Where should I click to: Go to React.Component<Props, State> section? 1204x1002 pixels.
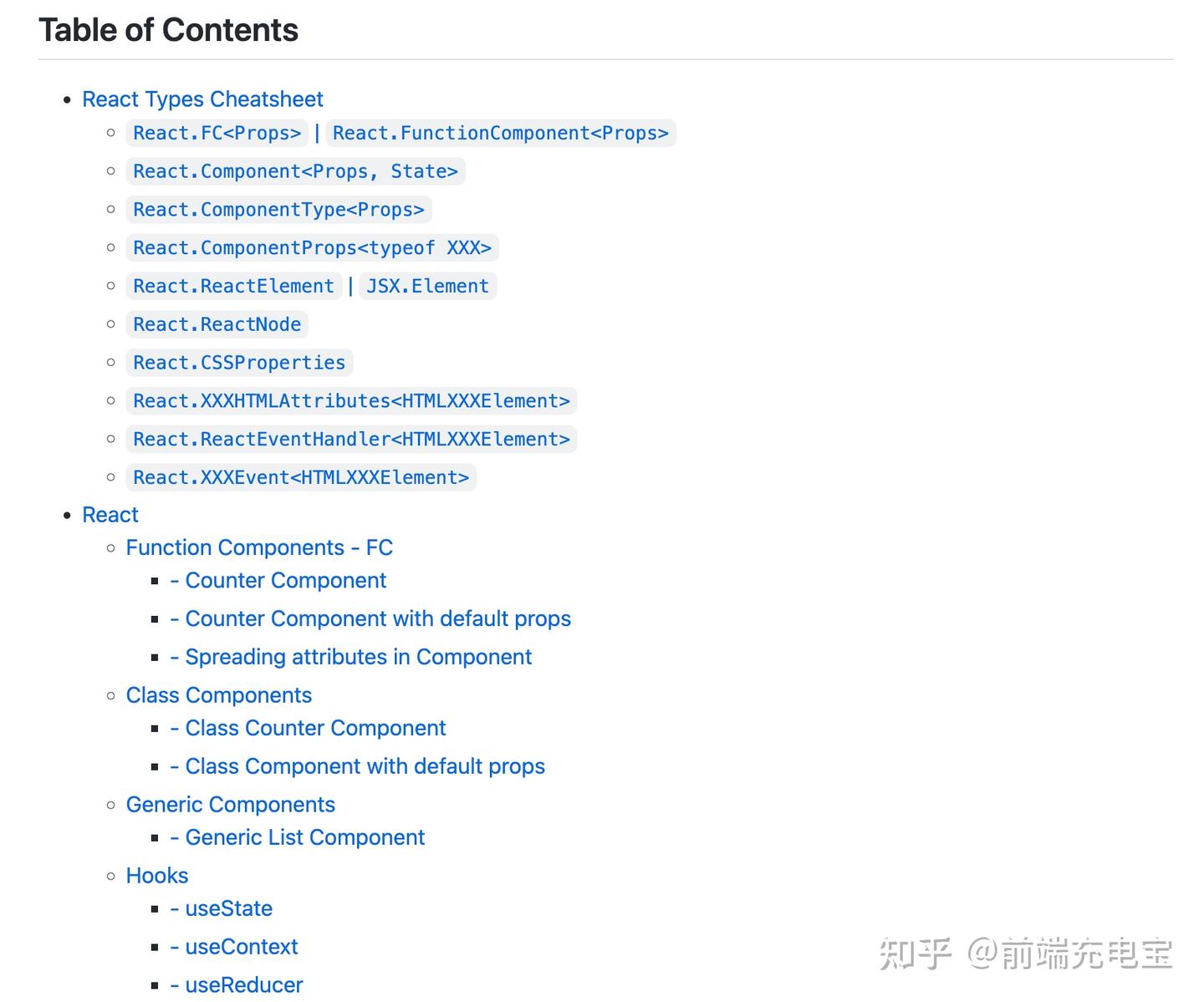coord(295,172)
